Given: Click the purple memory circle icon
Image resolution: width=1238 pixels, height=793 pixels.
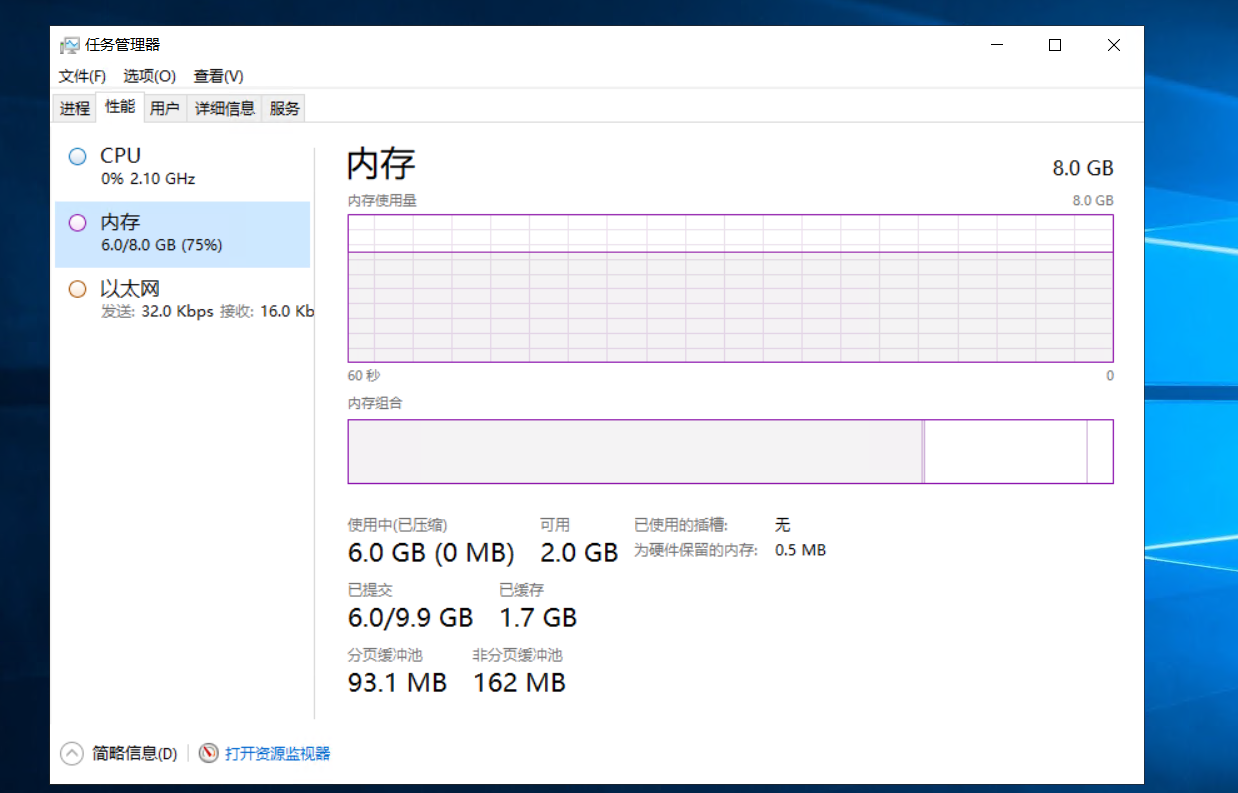Looking at the screenshot, I should point(77,223).
